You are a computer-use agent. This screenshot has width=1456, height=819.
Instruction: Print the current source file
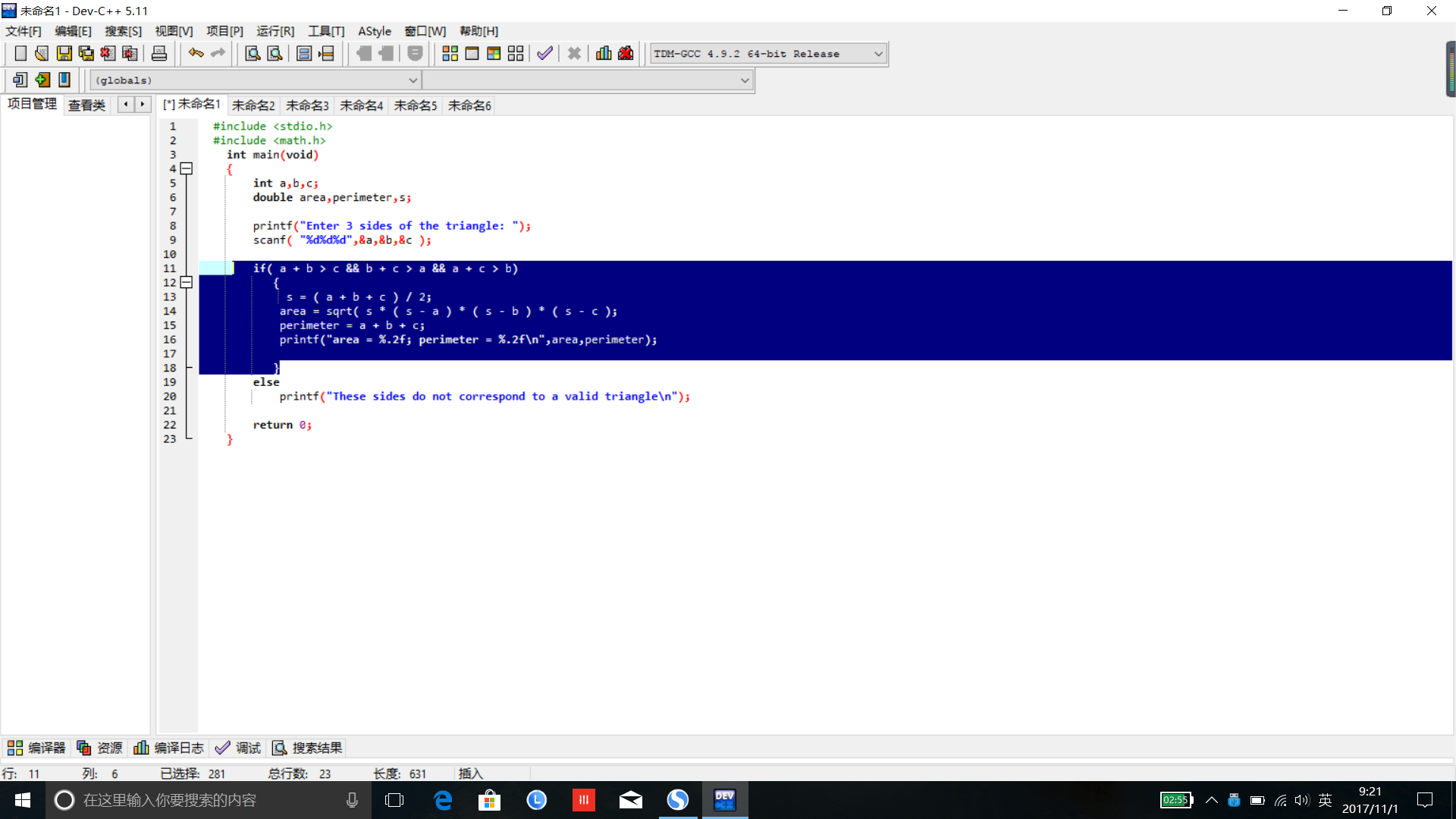click(x=159, y=54)
